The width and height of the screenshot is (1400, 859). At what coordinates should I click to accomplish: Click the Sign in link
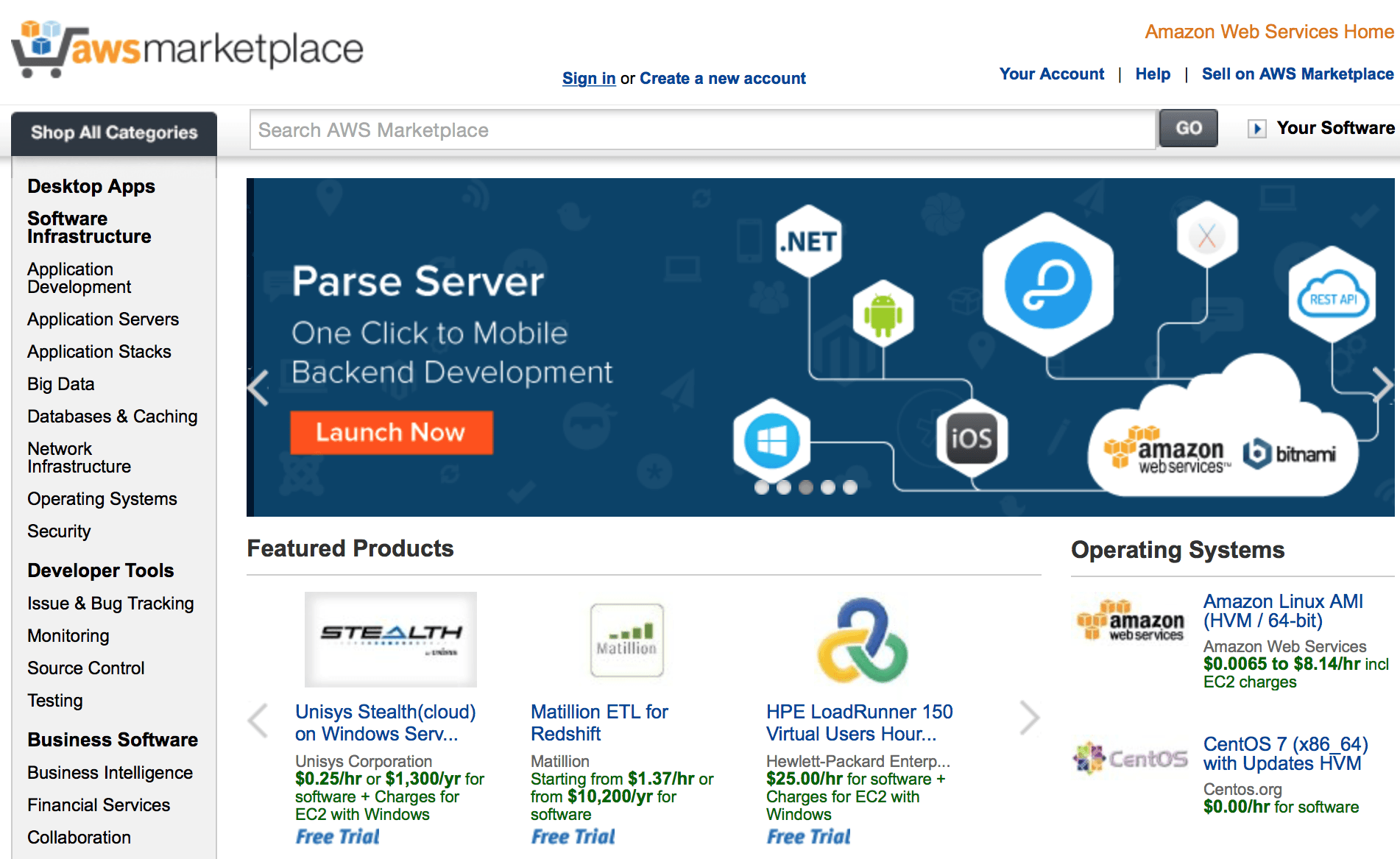[x=589, y=78]
